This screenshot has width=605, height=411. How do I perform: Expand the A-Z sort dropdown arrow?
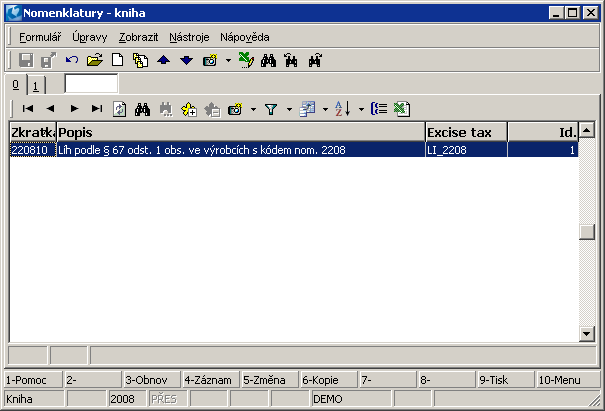(x=361, y=109)
